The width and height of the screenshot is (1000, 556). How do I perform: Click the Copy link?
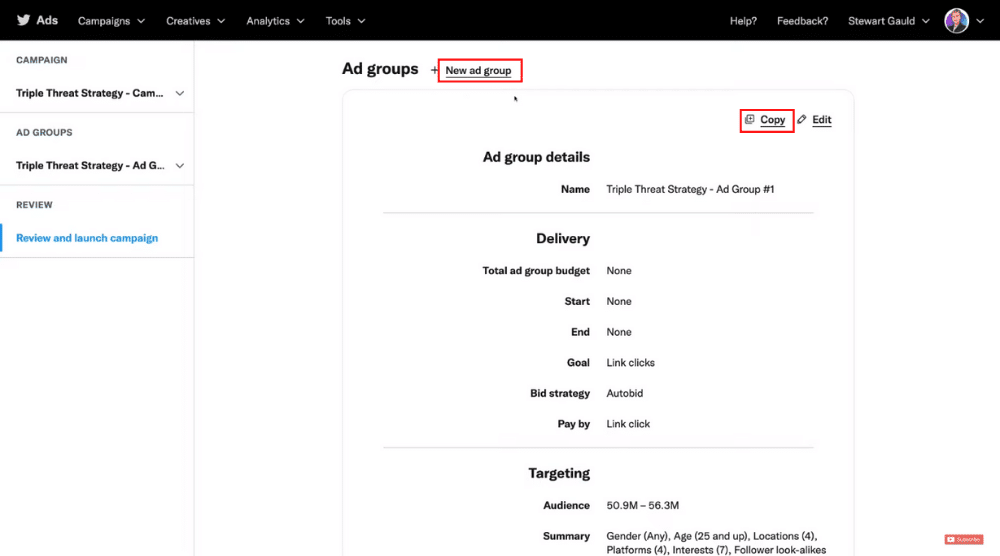pos(772,120)
